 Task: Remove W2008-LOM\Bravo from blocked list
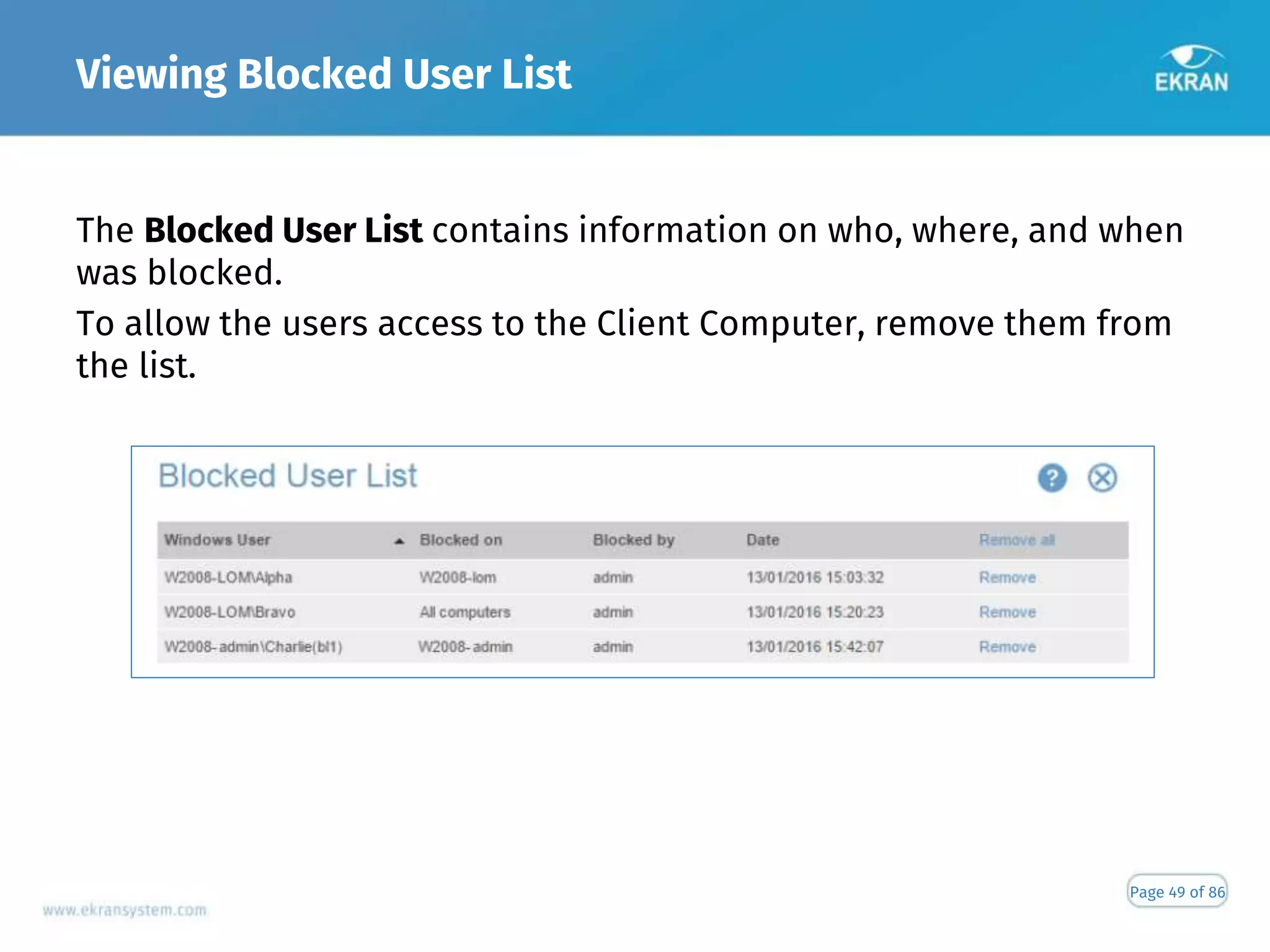click(x=1007, y=612)
